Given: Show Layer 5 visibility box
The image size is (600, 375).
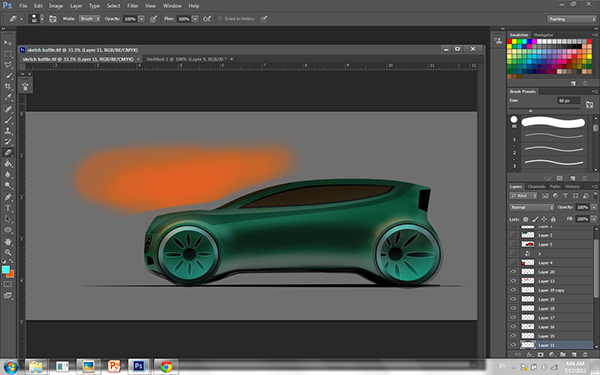Looking at the screenshot, I should pos(513,244).
